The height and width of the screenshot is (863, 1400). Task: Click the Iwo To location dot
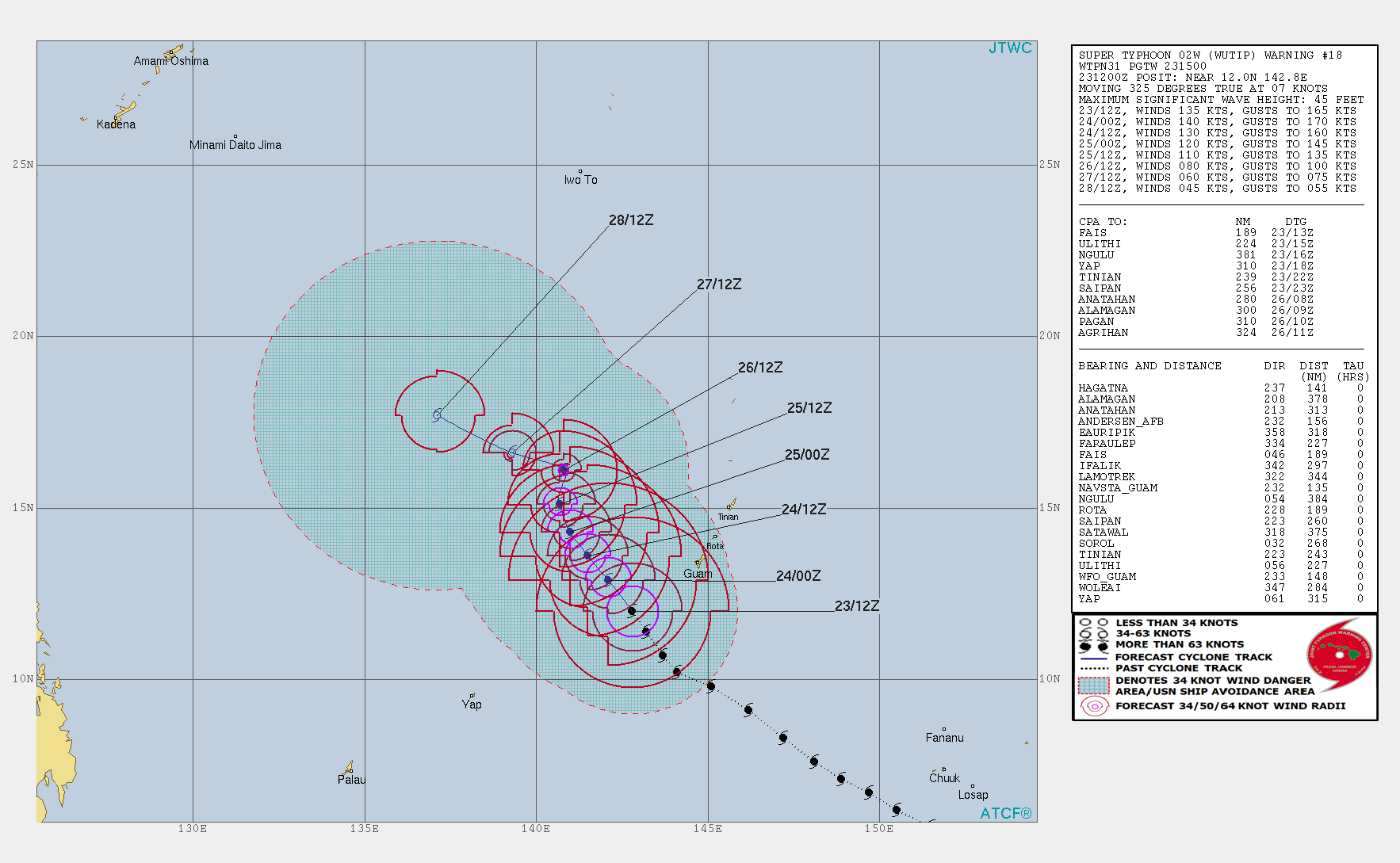click(x=580, y=171)
